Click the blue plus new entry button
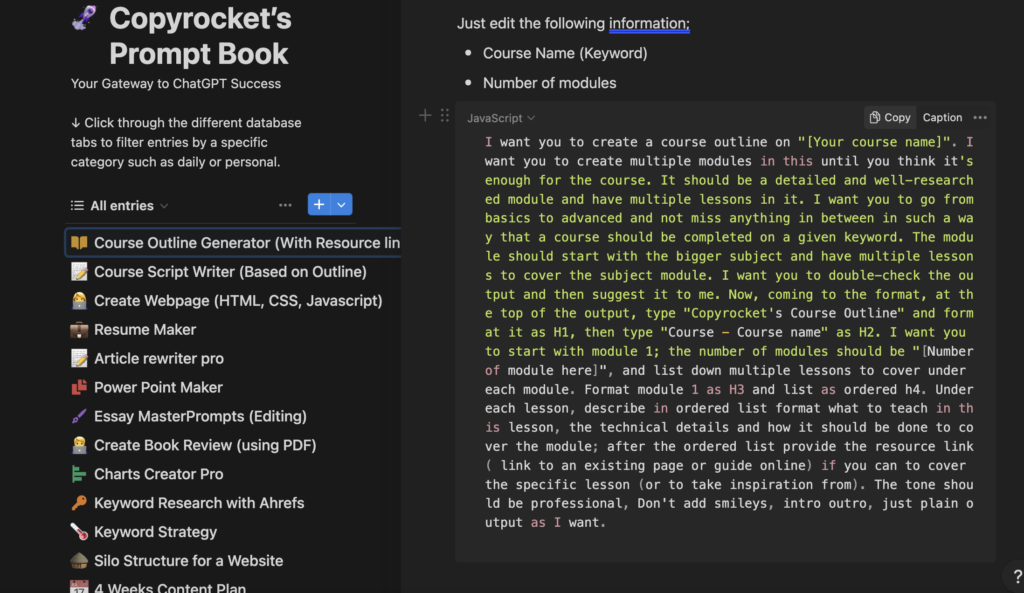Image resolution: width=1024 pixels, height=593 pixels. point(319,205)
